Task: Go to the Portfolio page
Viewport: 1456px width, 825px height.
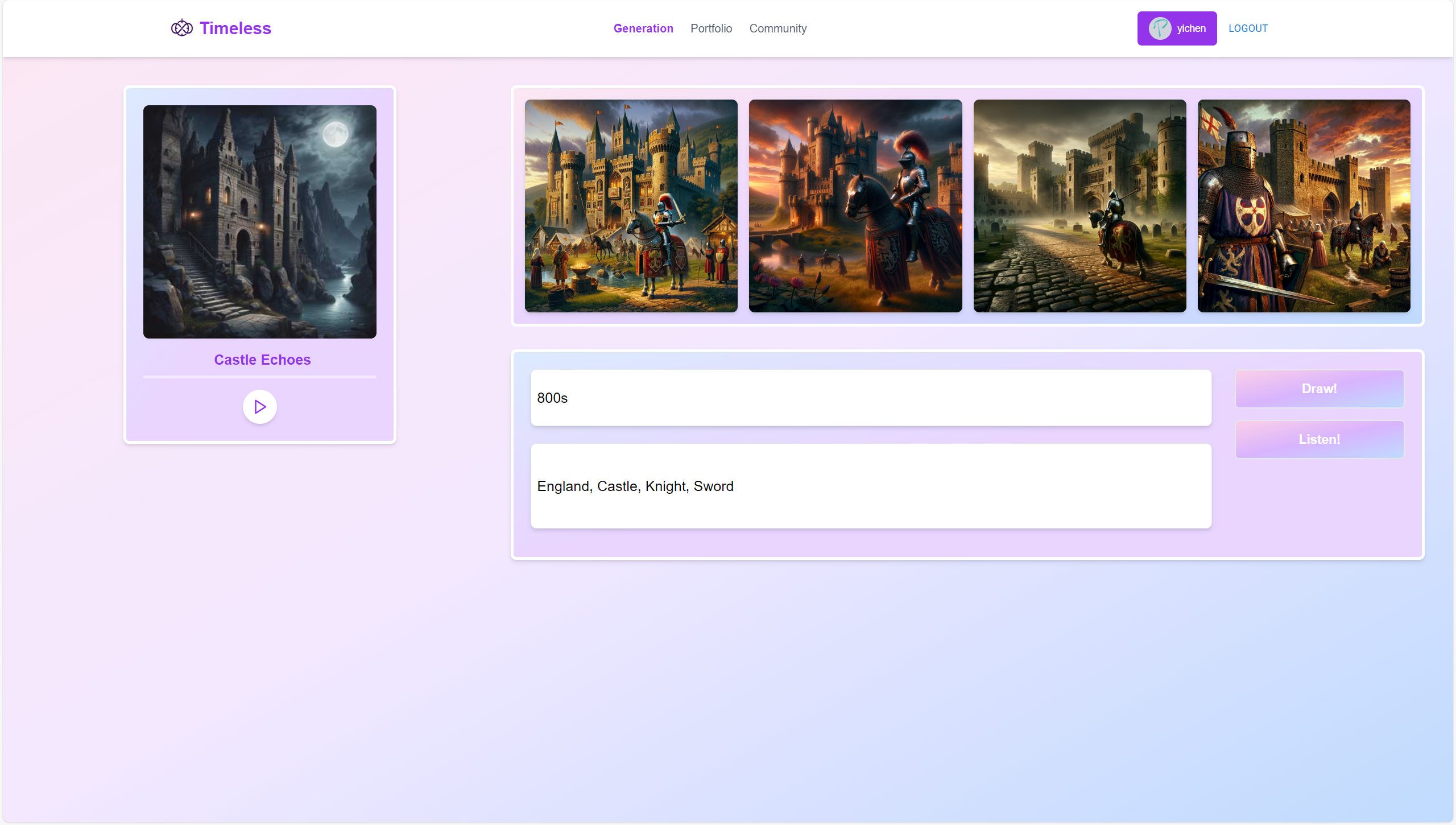Action: click(711, 28)
